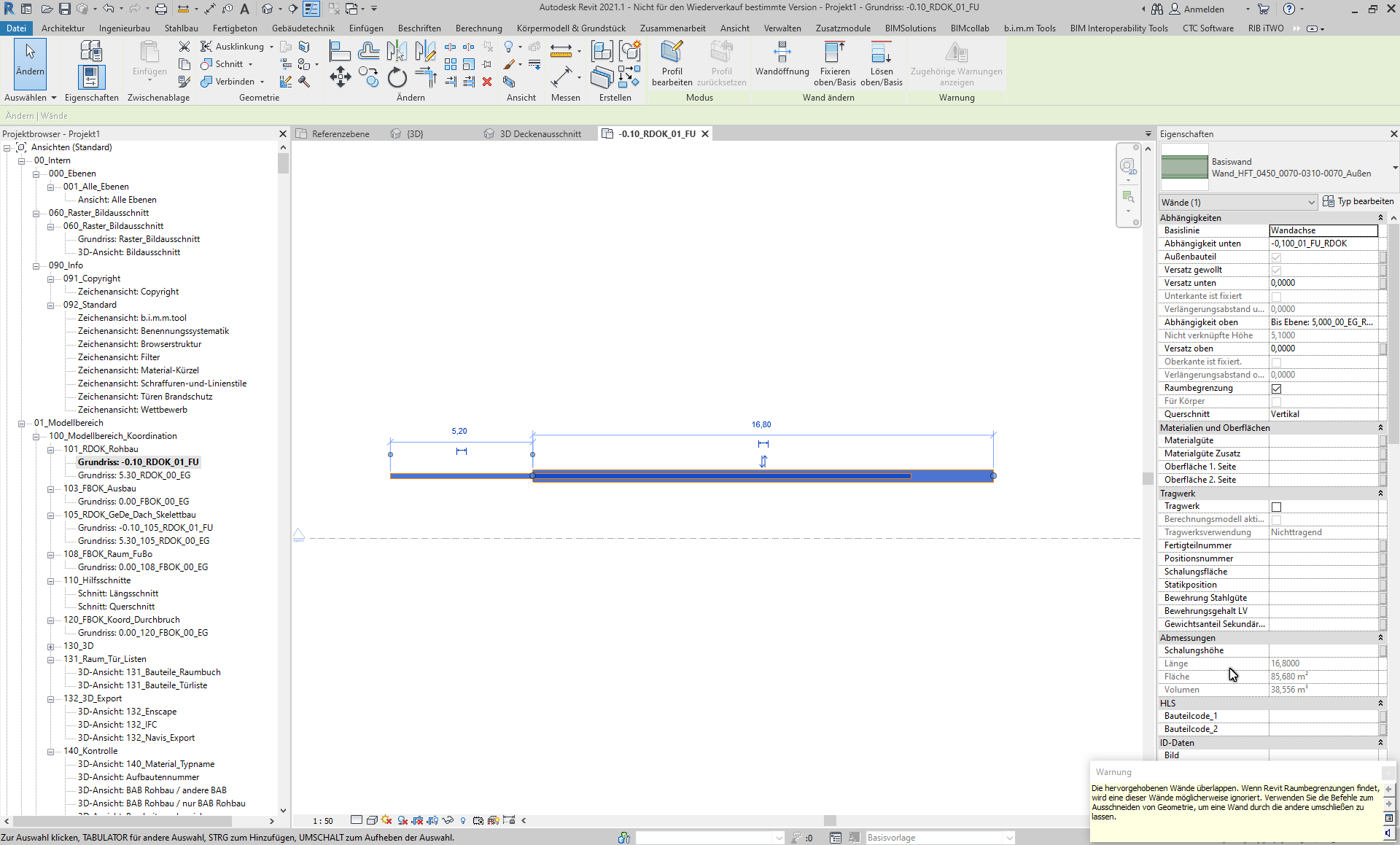Image resolution: width=1400 pixels, height=845 pixels.
Task: Collapse the 092_Standard tree node
Action: 51,305
